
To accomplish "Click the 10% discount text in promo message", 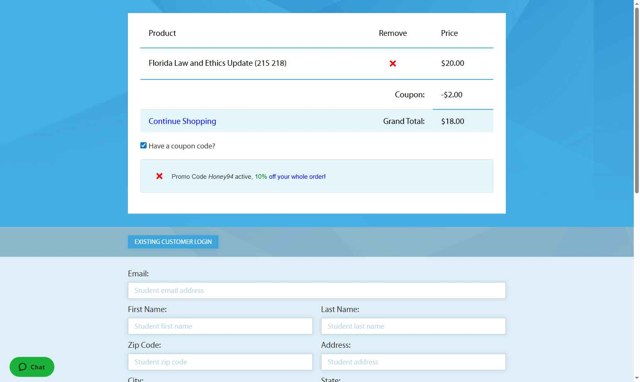I will point(261,177).
